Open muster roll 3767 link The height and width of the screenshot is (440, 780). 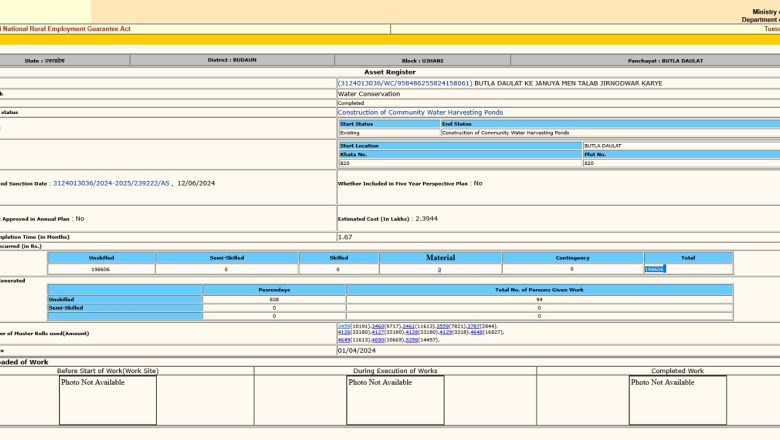tap(474, 326)
